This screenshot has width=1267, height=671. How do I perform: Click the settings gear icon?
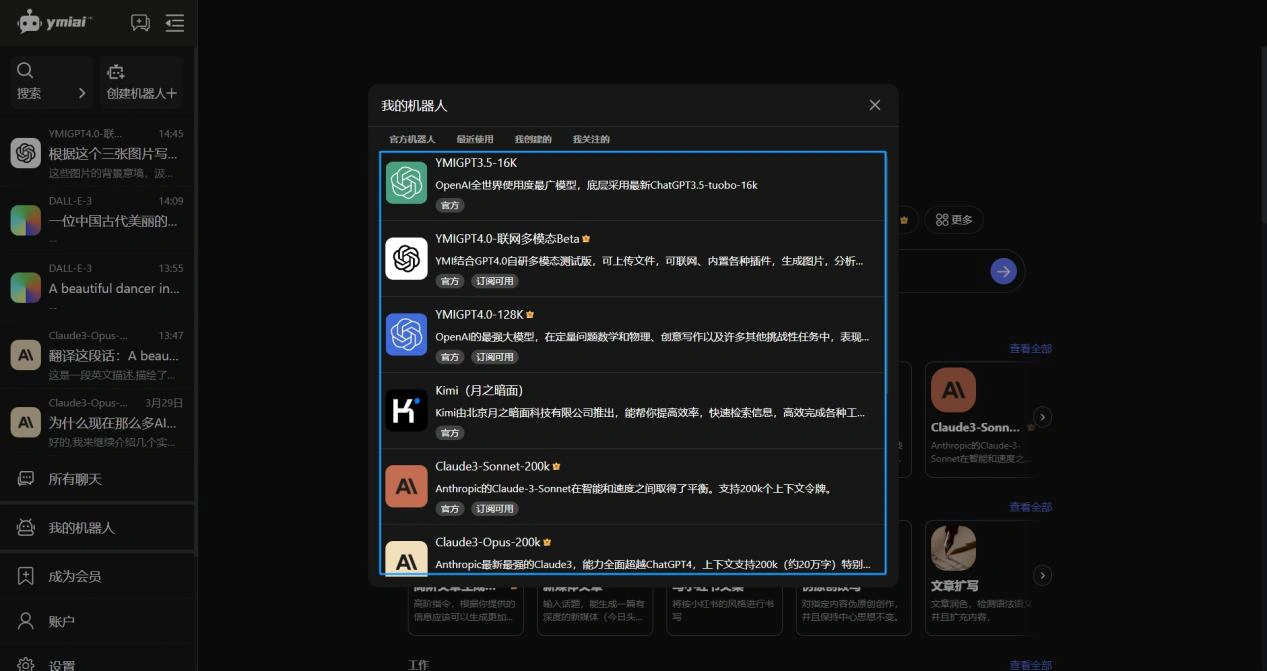(26, 664)
